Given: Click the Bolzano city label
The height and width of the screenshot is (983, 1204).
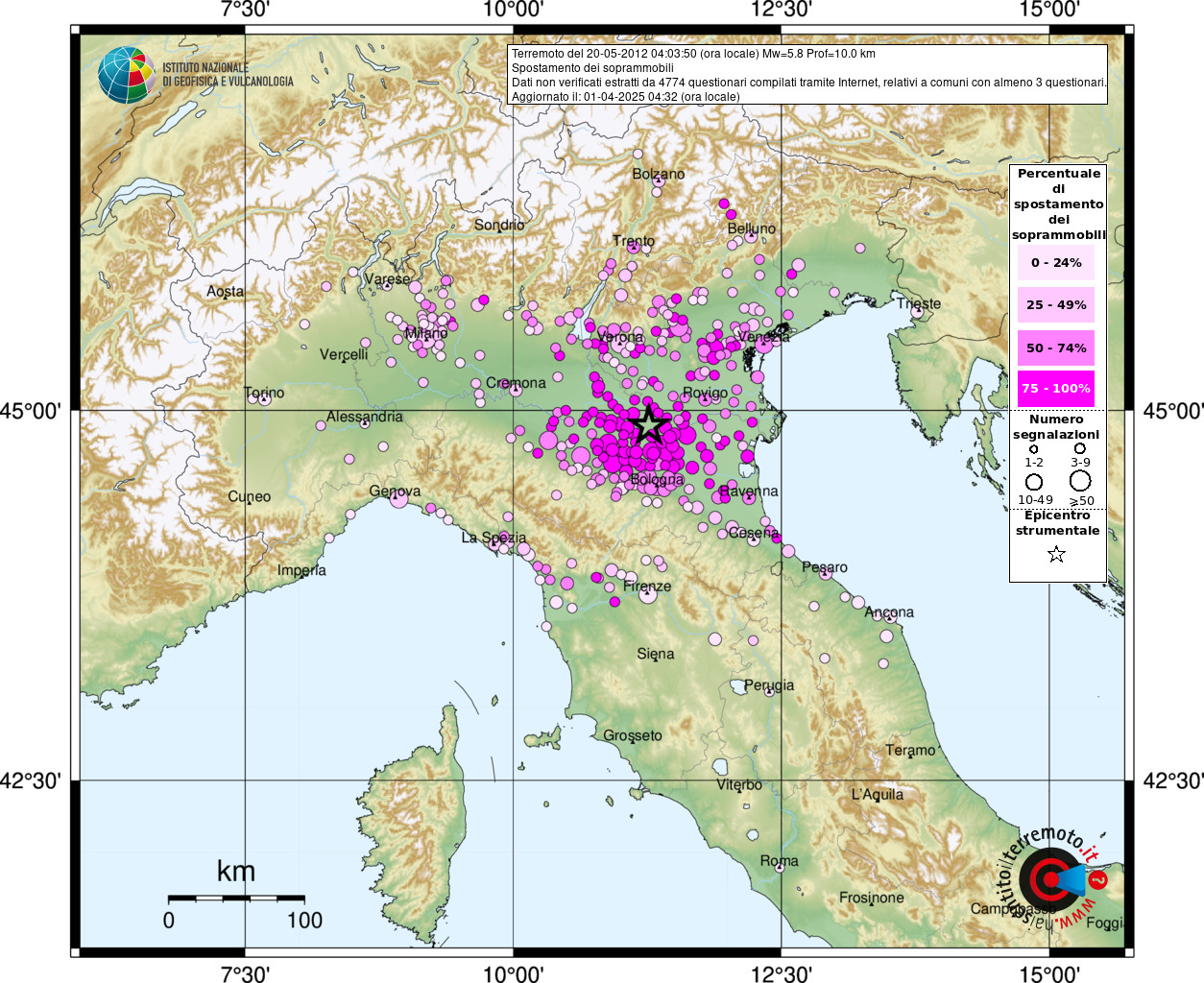Looking at the screenshot, I should (659, 174).
